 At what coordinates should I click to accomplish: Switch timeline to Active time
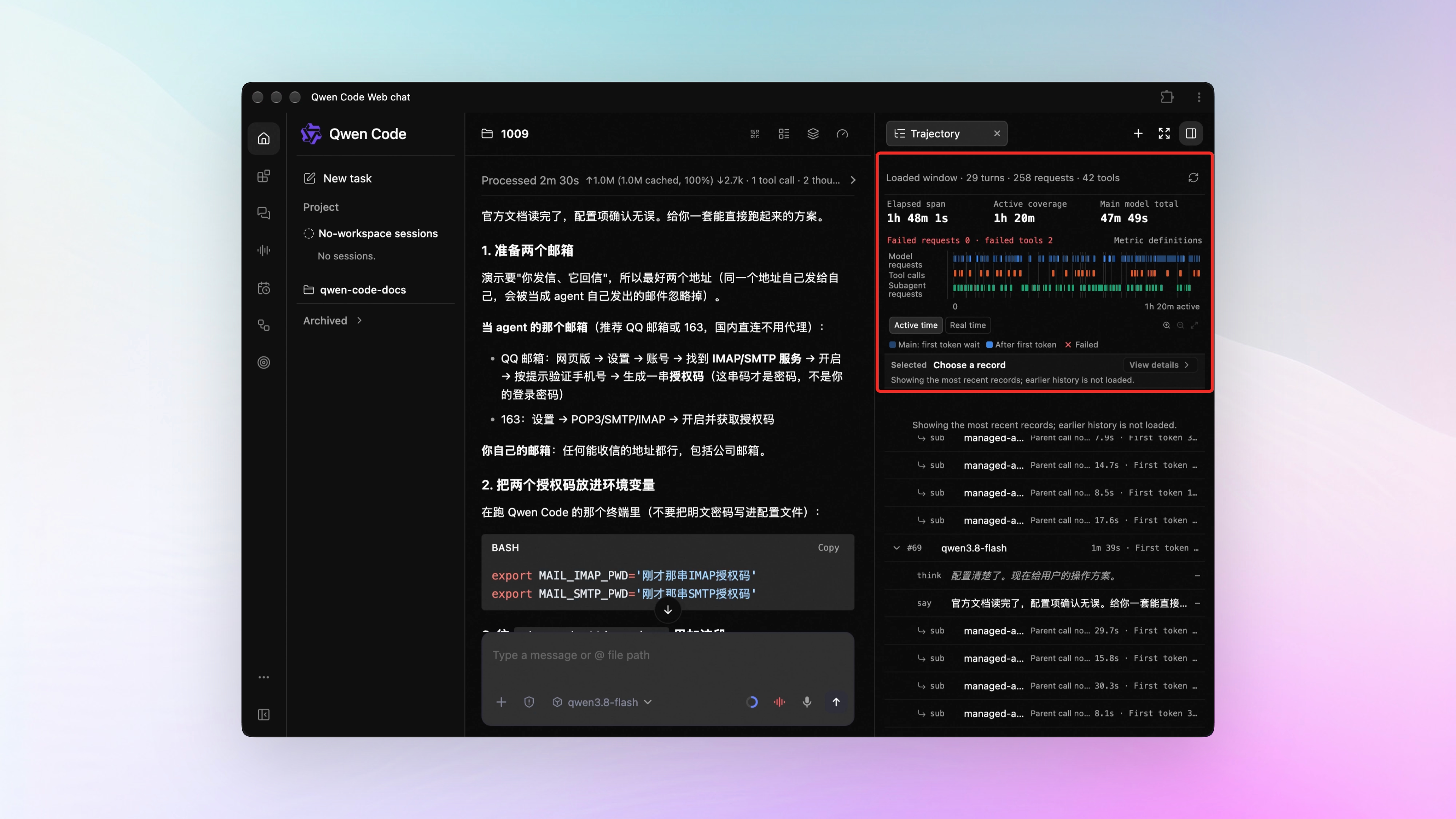916,325
